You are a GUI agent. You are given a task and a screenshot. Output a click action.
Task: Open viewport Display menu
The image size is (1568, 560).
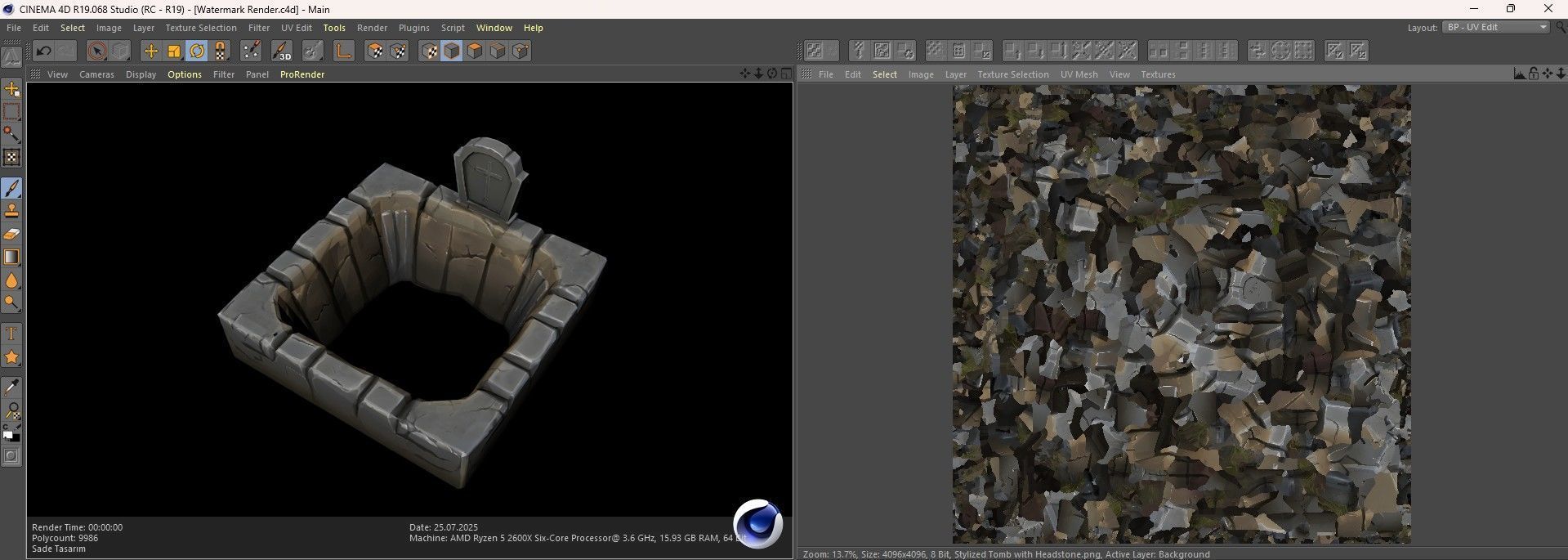(x=141, y=74)
